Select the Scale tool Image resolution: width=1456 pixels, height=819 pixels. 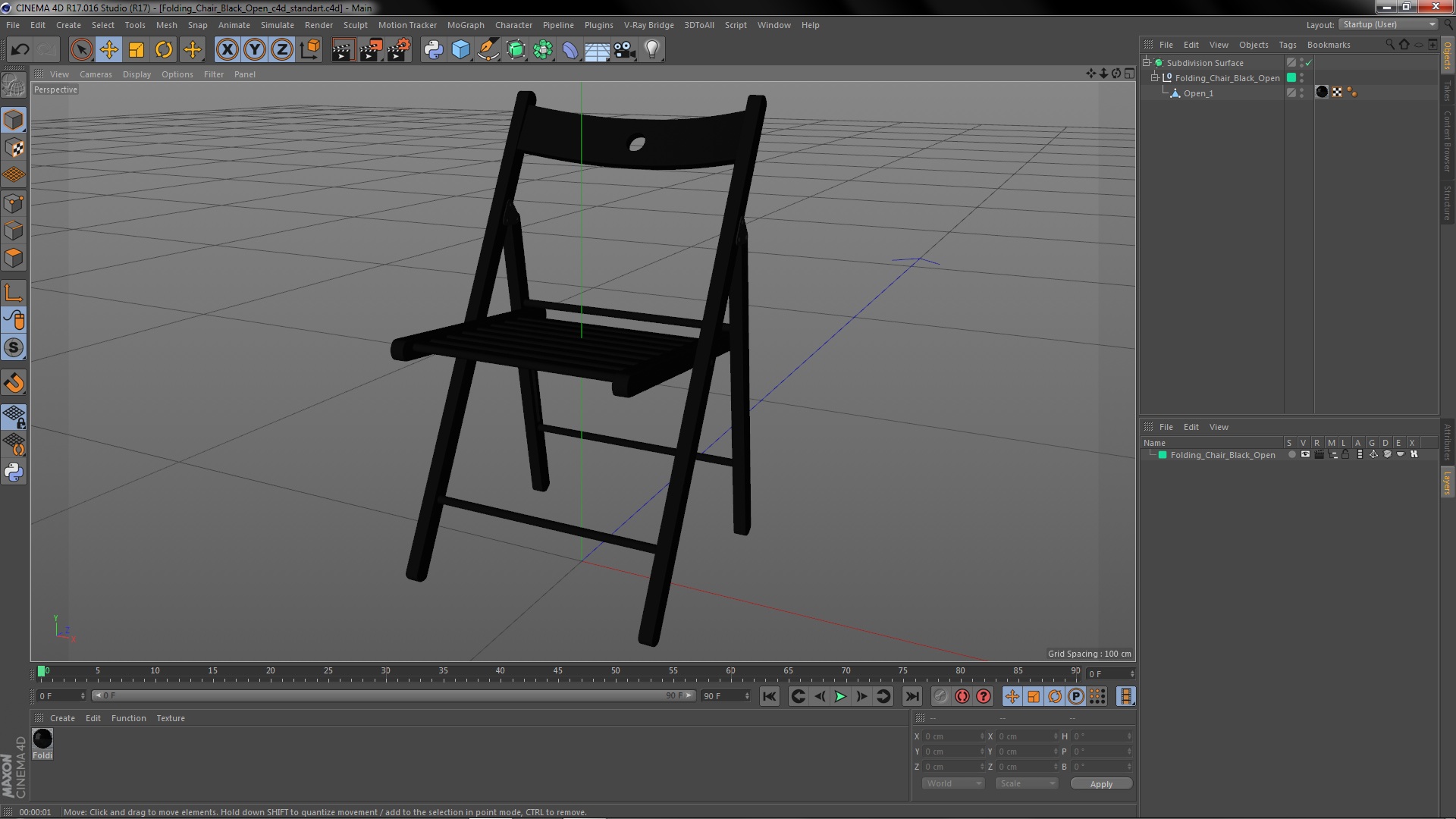(x=136, y=50)
